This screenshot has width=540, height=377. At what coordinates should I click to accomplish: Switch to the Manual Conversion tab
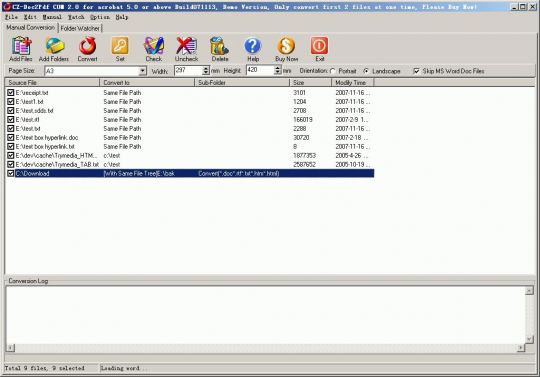click(x=30, y=27)
